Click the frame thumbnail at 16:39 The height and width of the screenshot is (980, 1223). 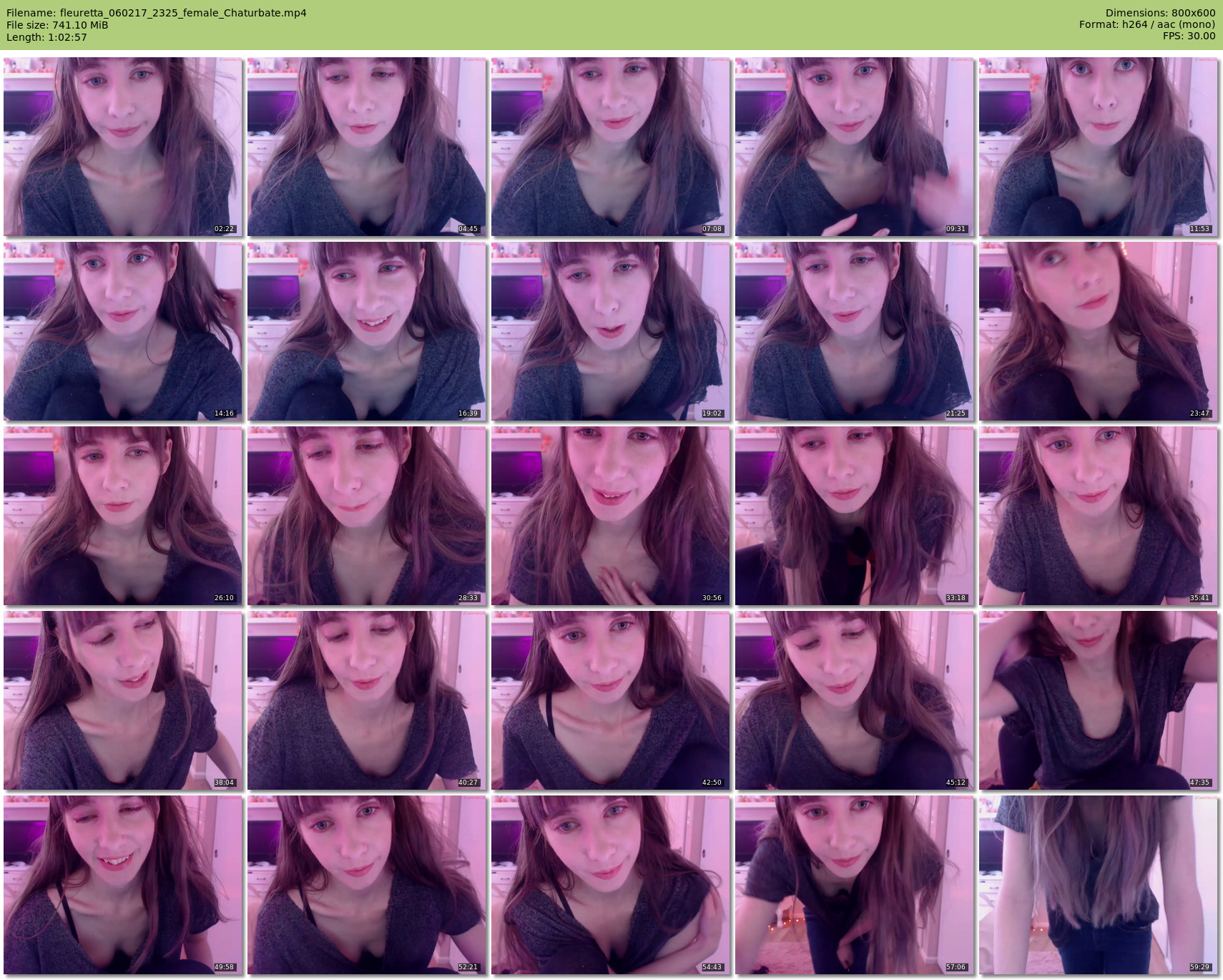point(366,331)
